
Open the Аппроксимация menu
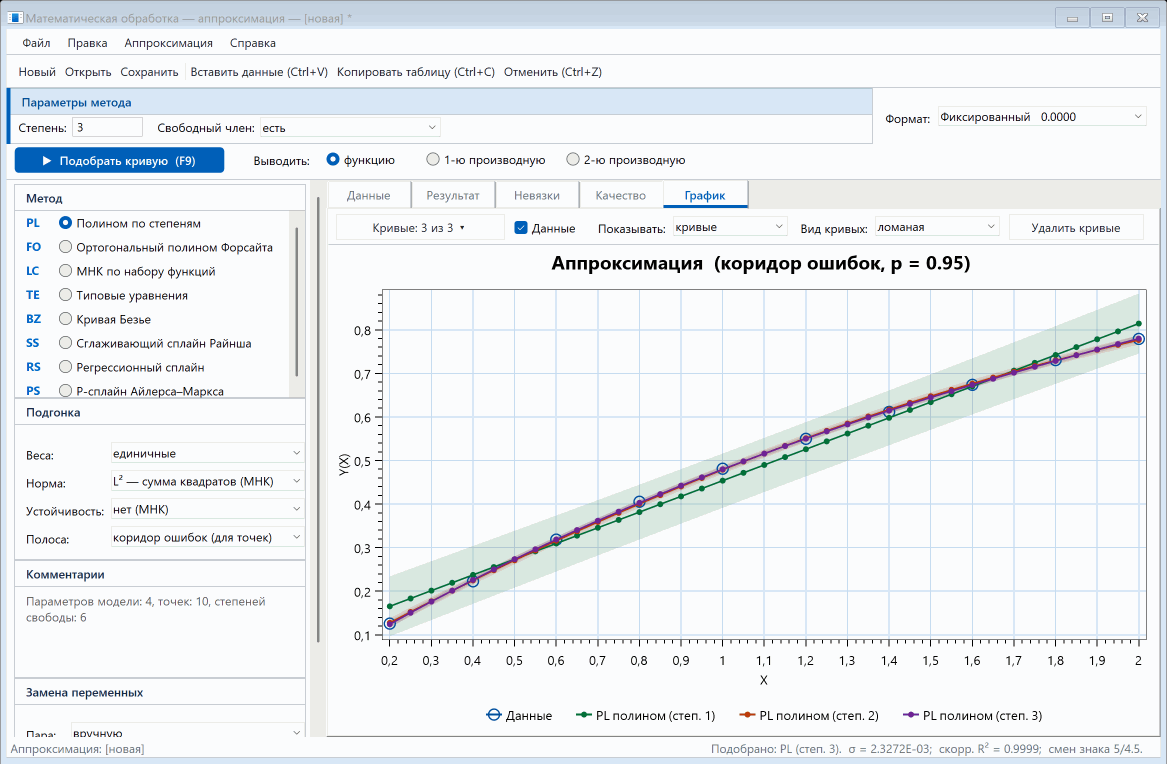click(168, 43)
